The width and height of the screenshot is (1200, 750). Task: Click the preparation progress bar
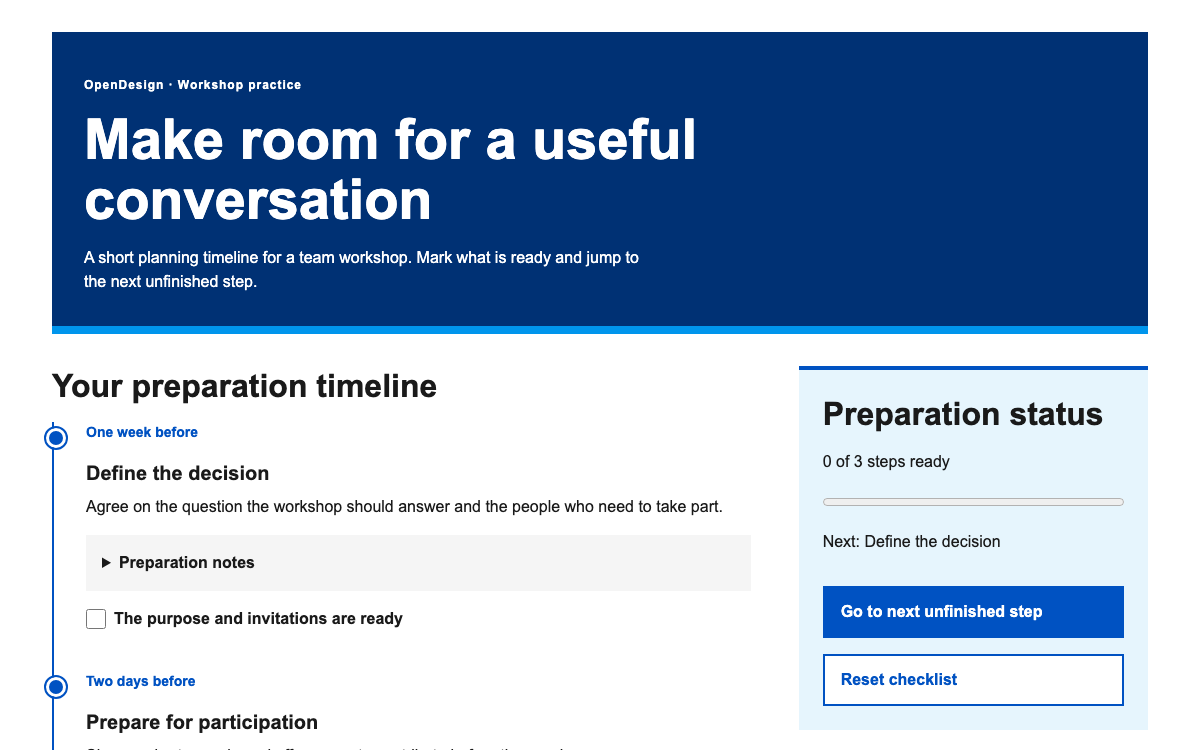tap(973, 502)
